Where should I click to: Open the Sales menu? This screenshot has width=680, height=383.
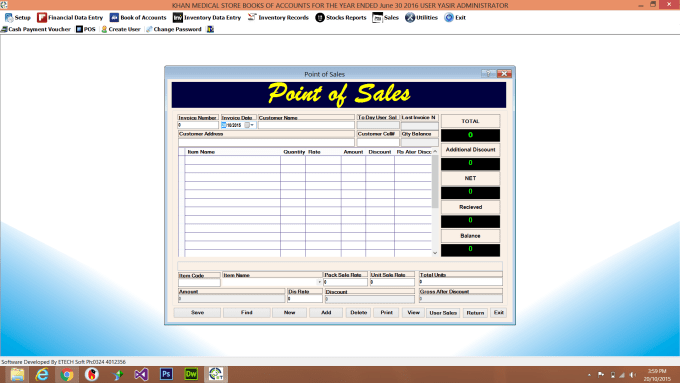[x=386, y=17]
